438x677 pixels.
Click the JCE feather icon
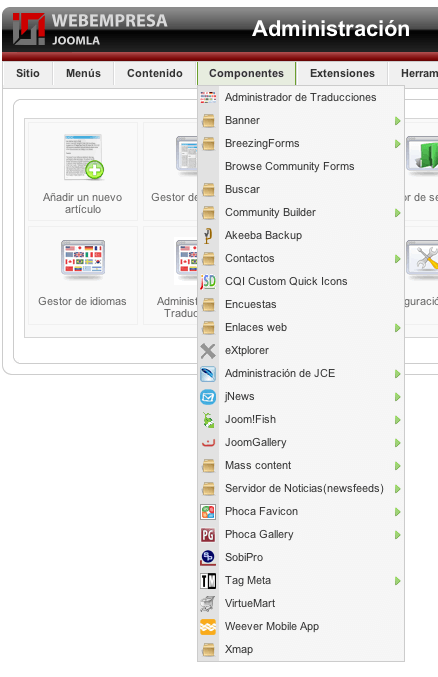(x=208, y=373)
